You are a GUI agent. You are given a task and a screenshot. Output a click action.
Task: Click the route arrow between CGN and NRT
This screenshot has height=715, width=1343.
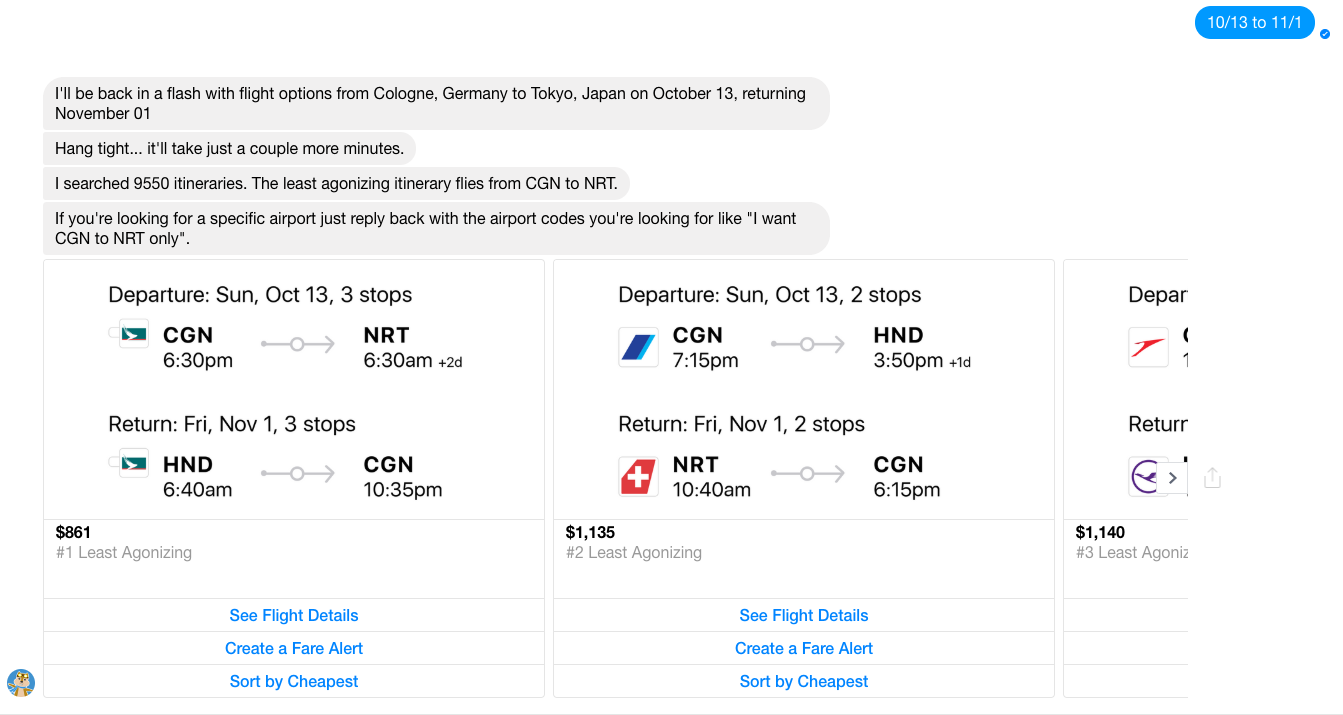[298, 344]
